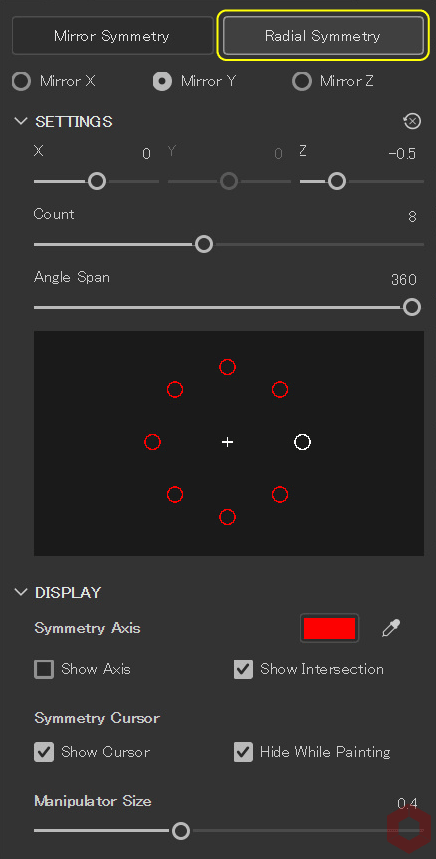The height and width of the screenshot is (859, 436).
Task: Click the bottommost red symmetry circle
Action: 227,517
